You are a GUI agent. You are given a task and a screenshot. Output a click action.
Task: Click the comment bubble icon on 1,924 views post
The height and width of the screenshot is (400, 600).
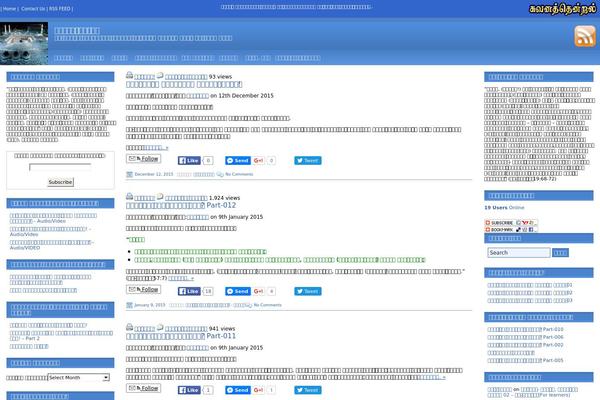pyautogui.click(x=160, y=197)
